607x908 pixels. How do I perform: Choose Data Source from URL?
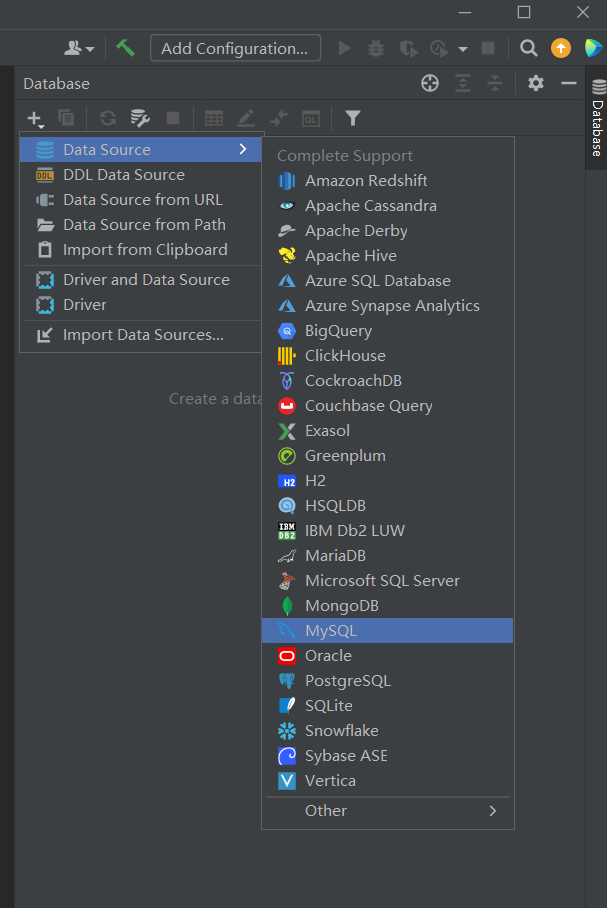(141, 199)
